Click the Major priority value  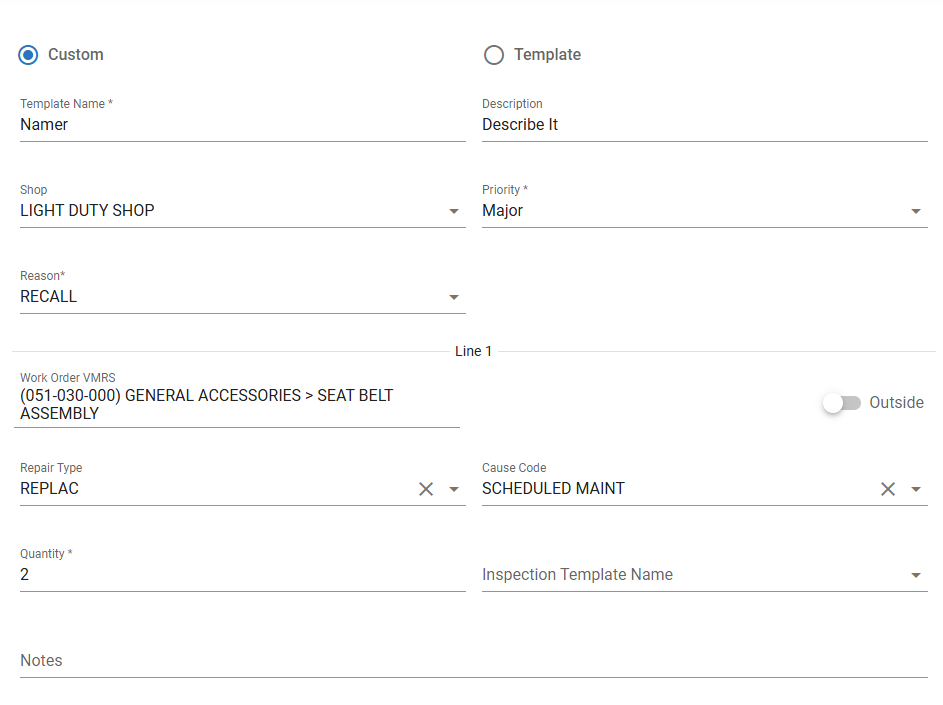click(503, 211)
